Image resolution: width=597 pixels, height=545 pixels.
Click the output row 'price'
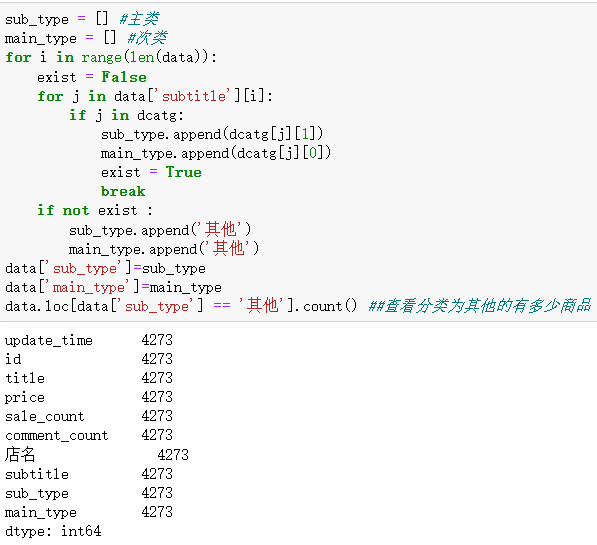tap(89, 397)
